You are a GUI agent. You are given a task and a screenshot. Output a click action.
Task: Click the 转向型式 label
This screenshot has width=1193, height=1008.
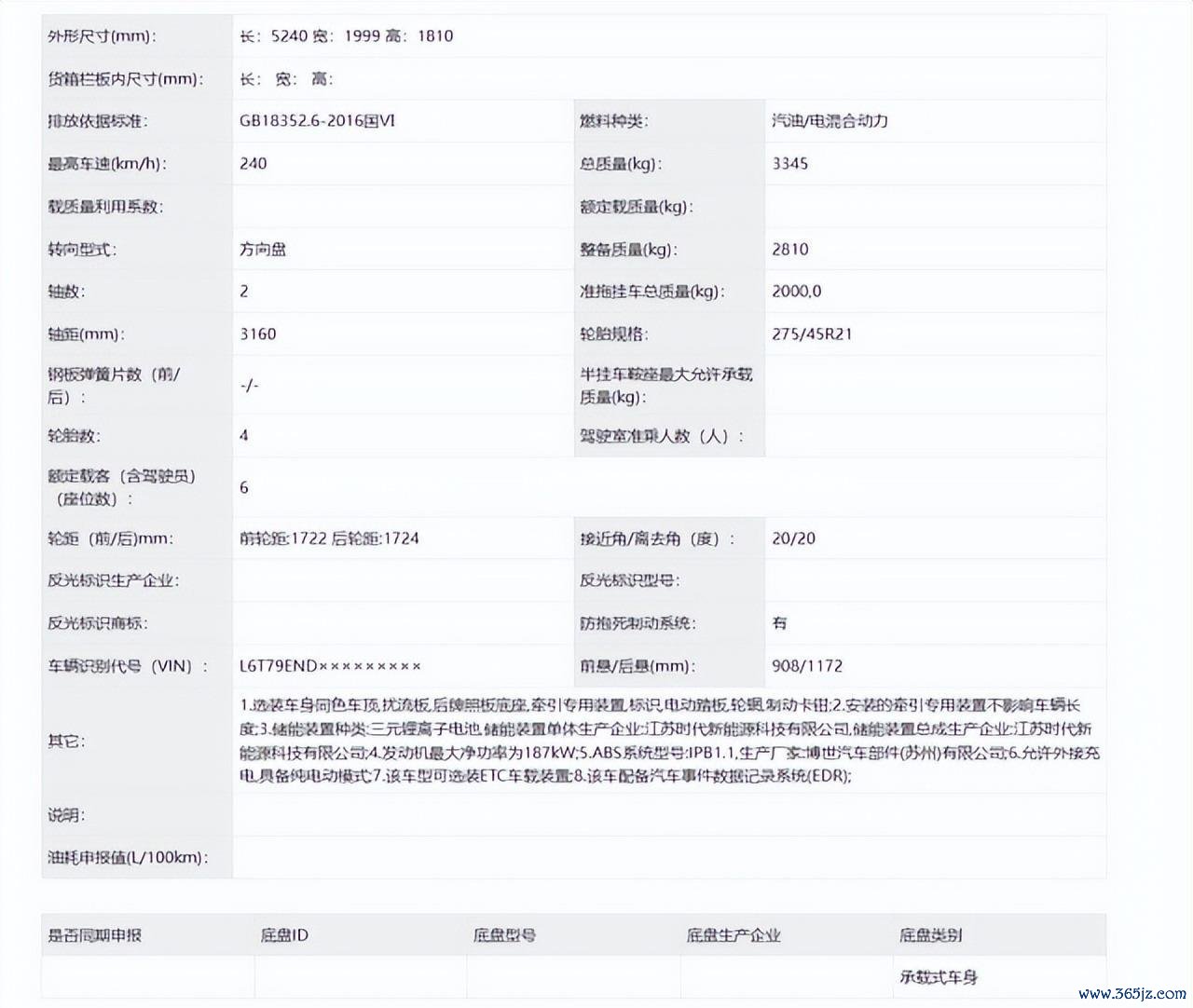pyautogui.click(x=82, y=250)
